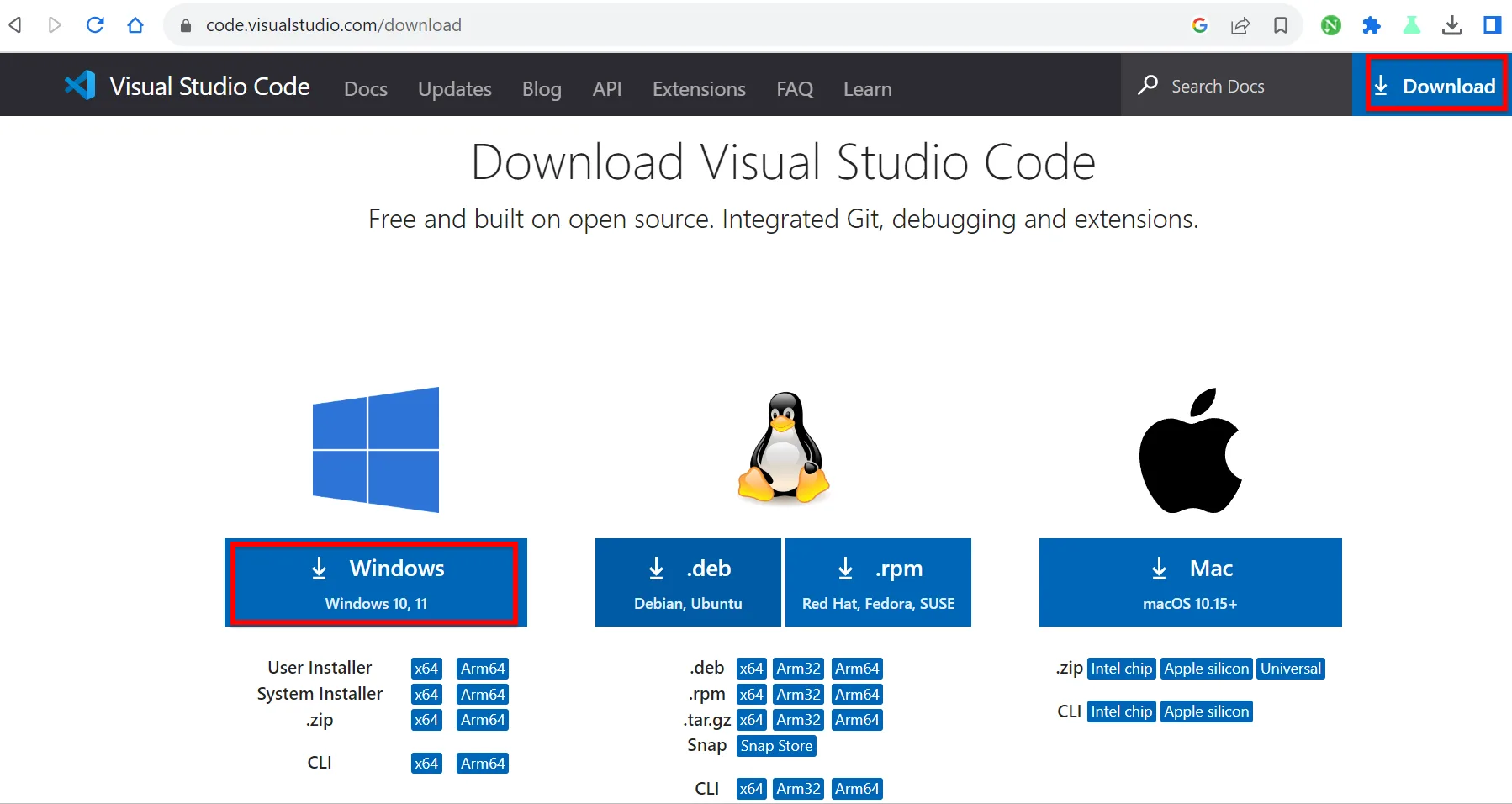Click the Visual Studio Code logo
The height and width of the screenshot is (804, 1512).
(81, 85)
